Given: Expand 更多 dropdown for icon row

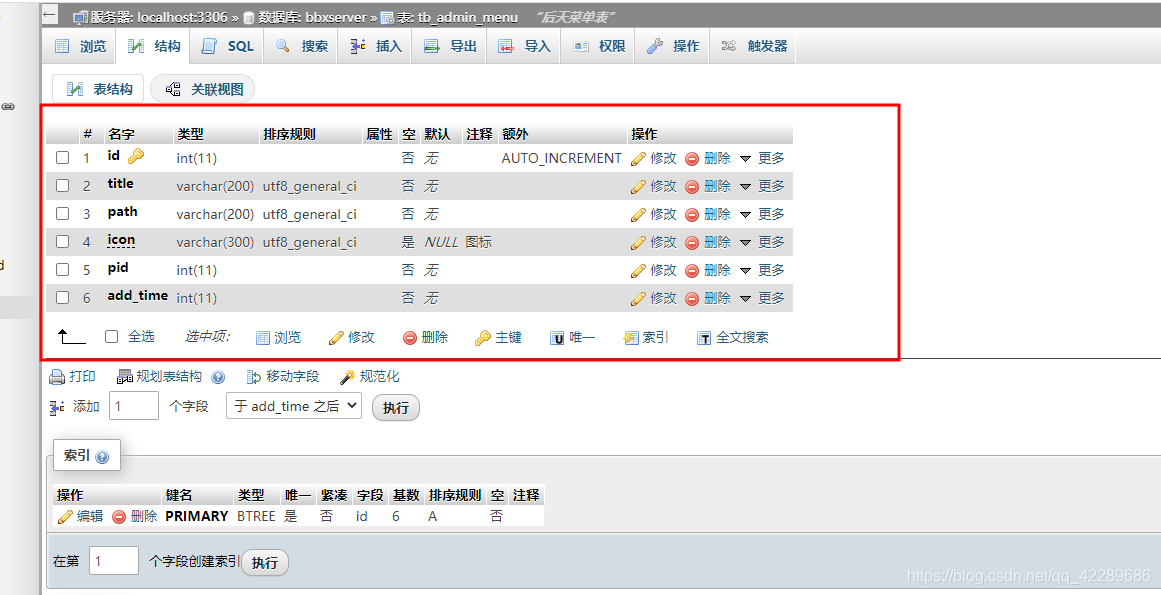Looking at the screenshot, I should 762,242.
